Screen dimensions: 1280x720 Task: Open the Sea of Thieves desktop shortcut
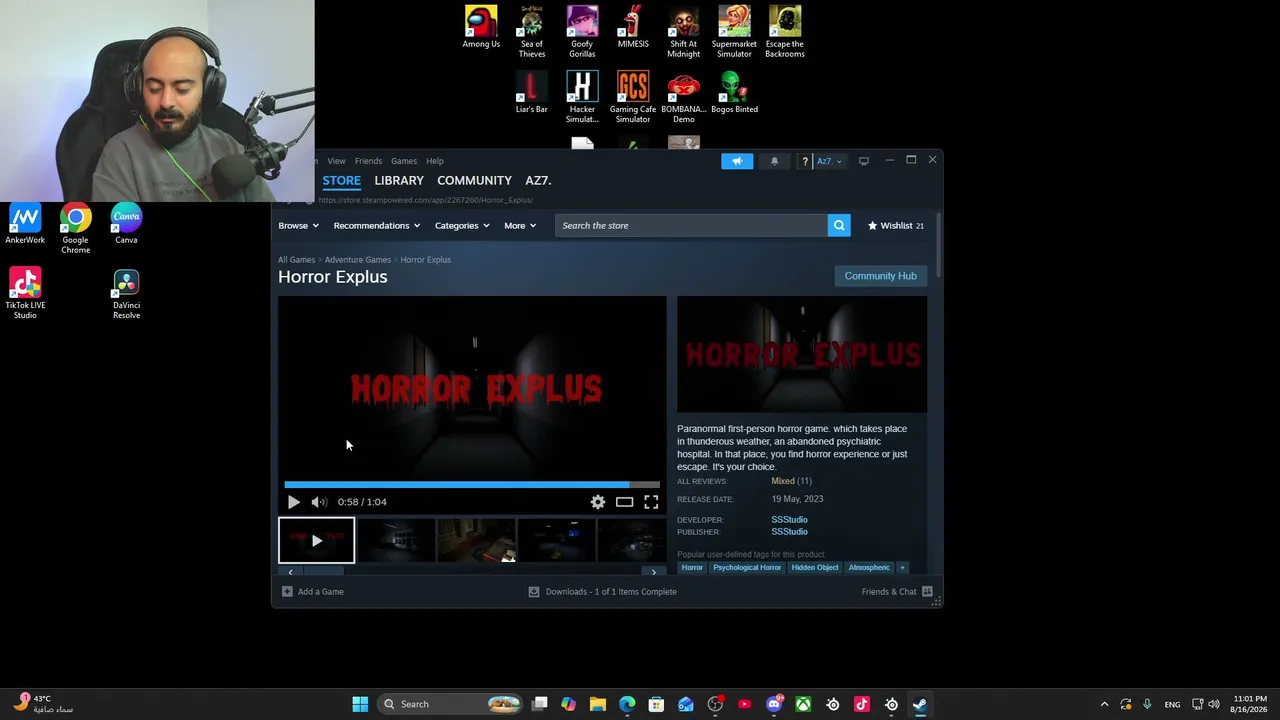[532, 32]
